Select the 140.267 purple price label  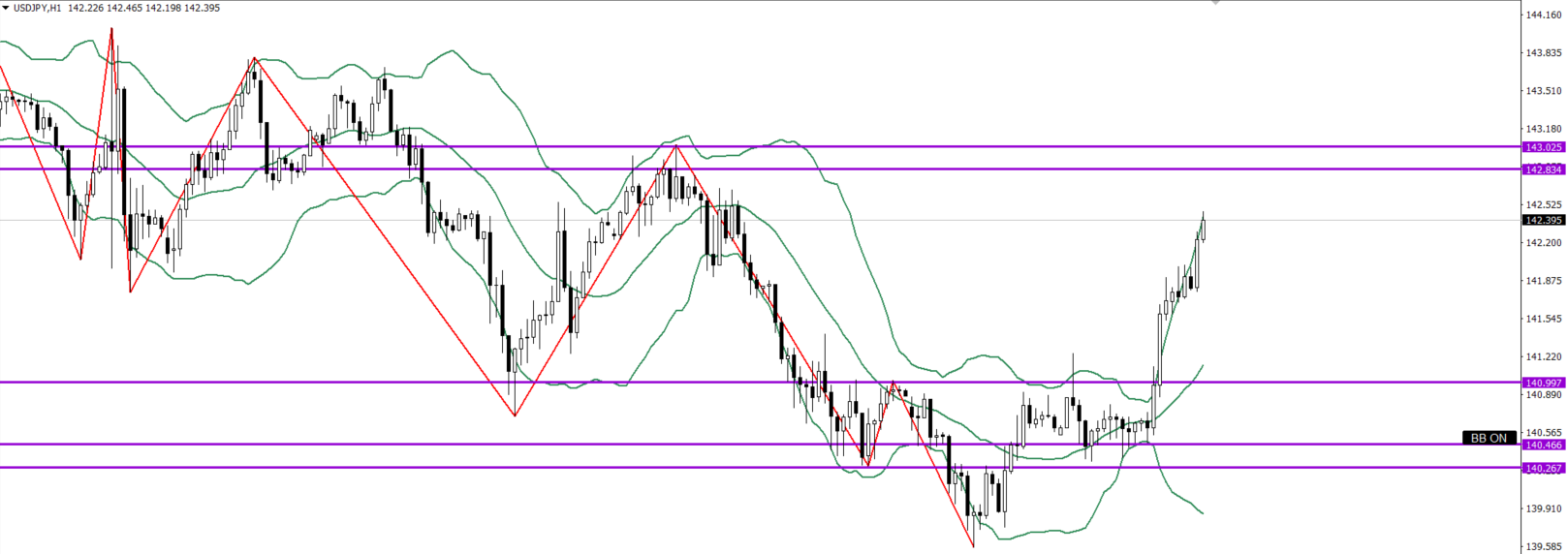1543,468
